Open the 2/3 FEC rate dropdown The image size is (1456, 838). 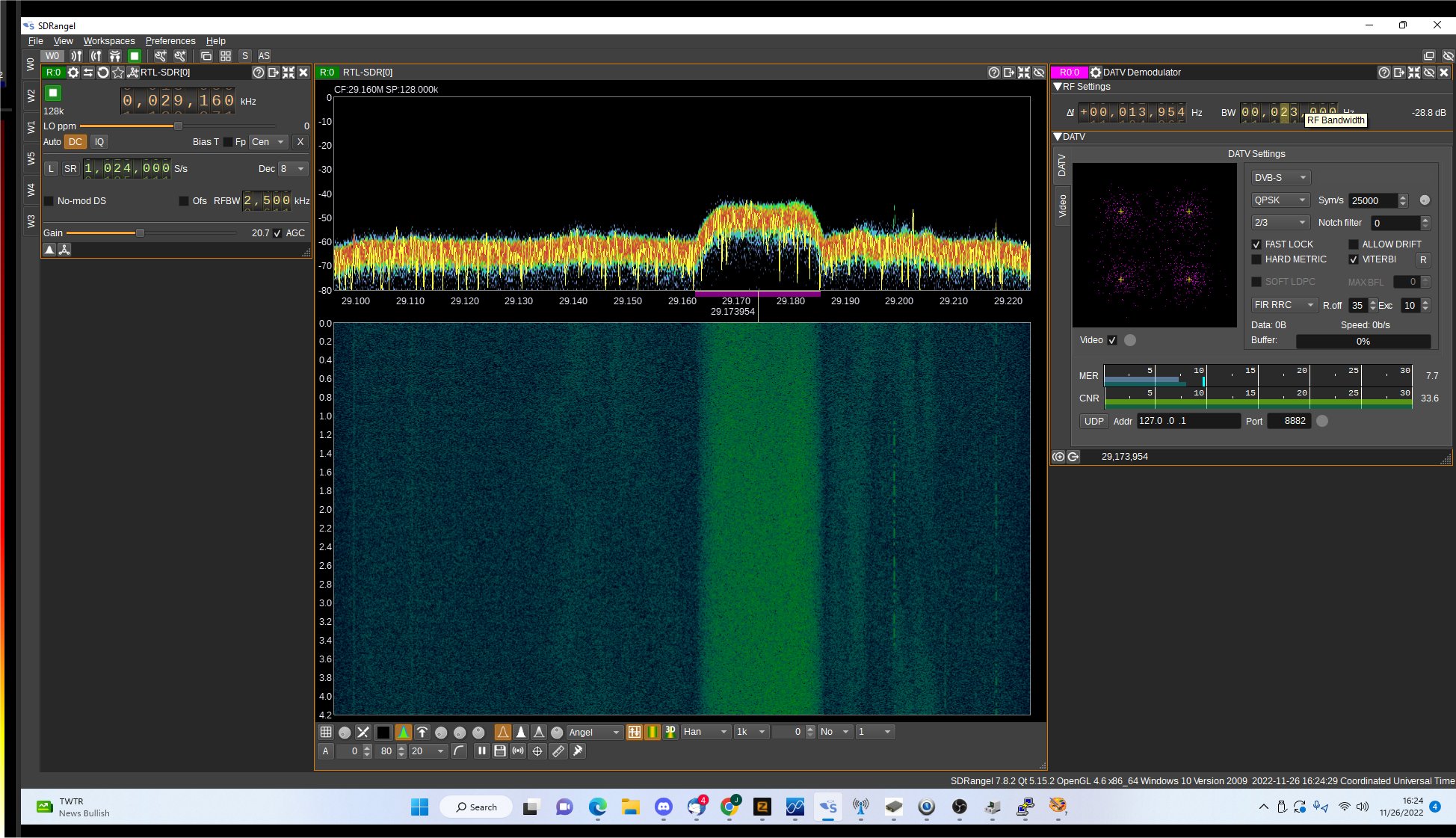[x=1281, y=223]
